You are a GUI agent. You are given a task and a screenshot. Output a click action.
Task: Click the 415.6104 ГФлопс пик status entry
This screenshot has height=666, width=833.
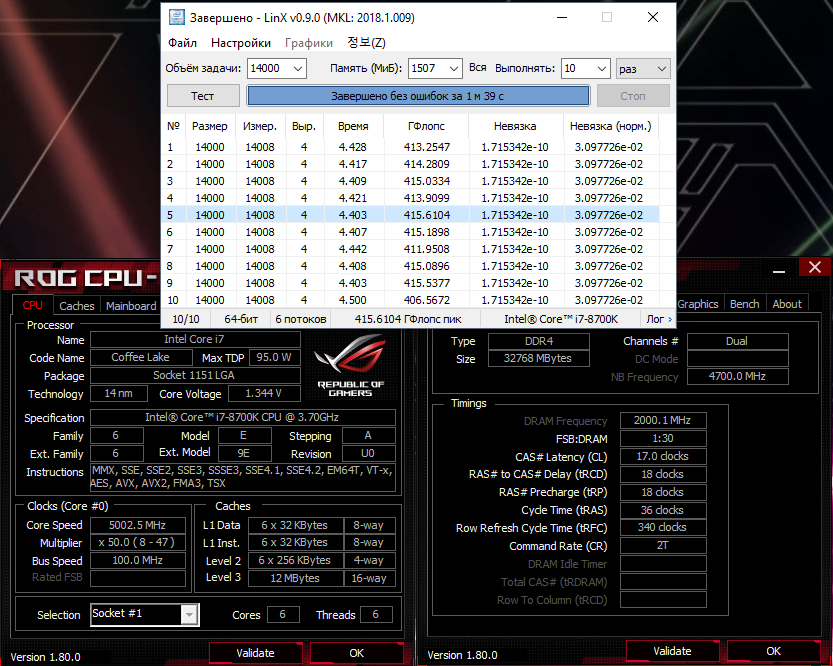pyautogui.click(x=407, y=319)
